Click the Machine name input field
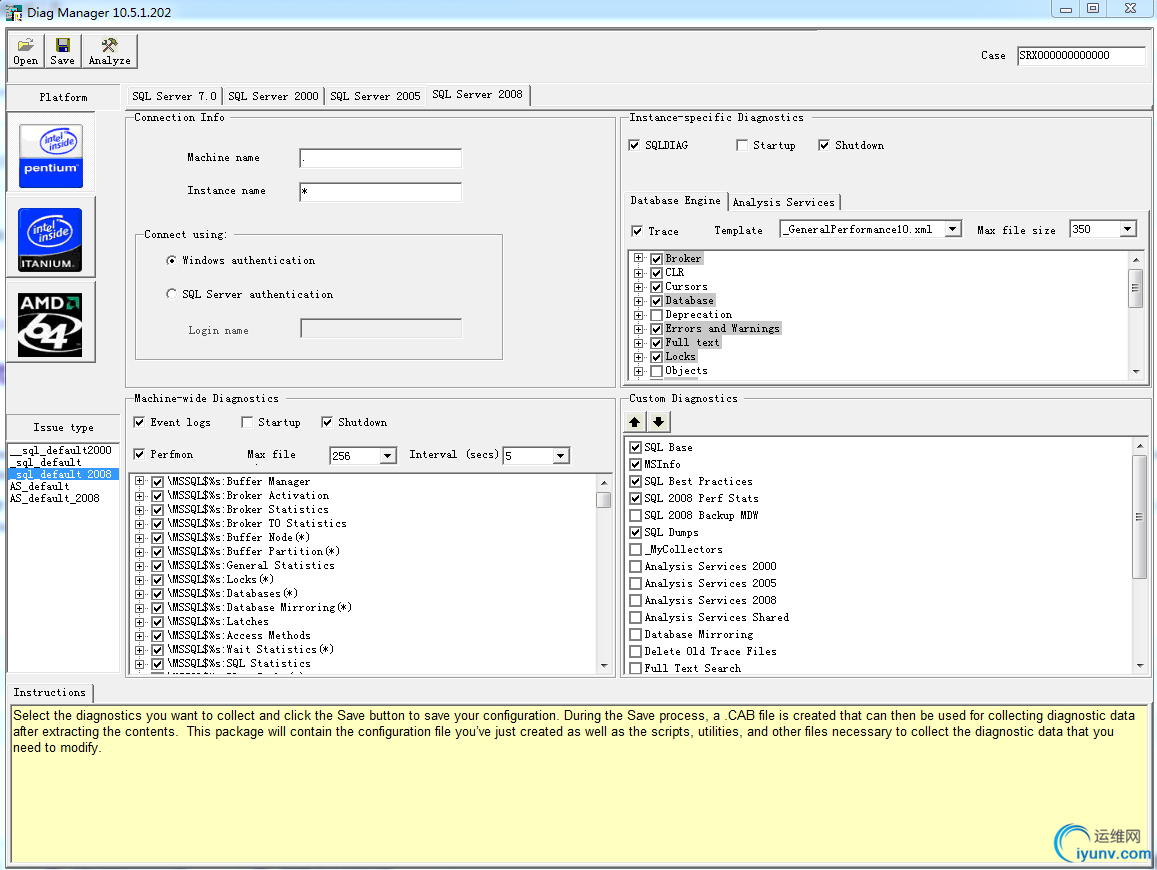The image size is (1157, 870). pos(381,158)
